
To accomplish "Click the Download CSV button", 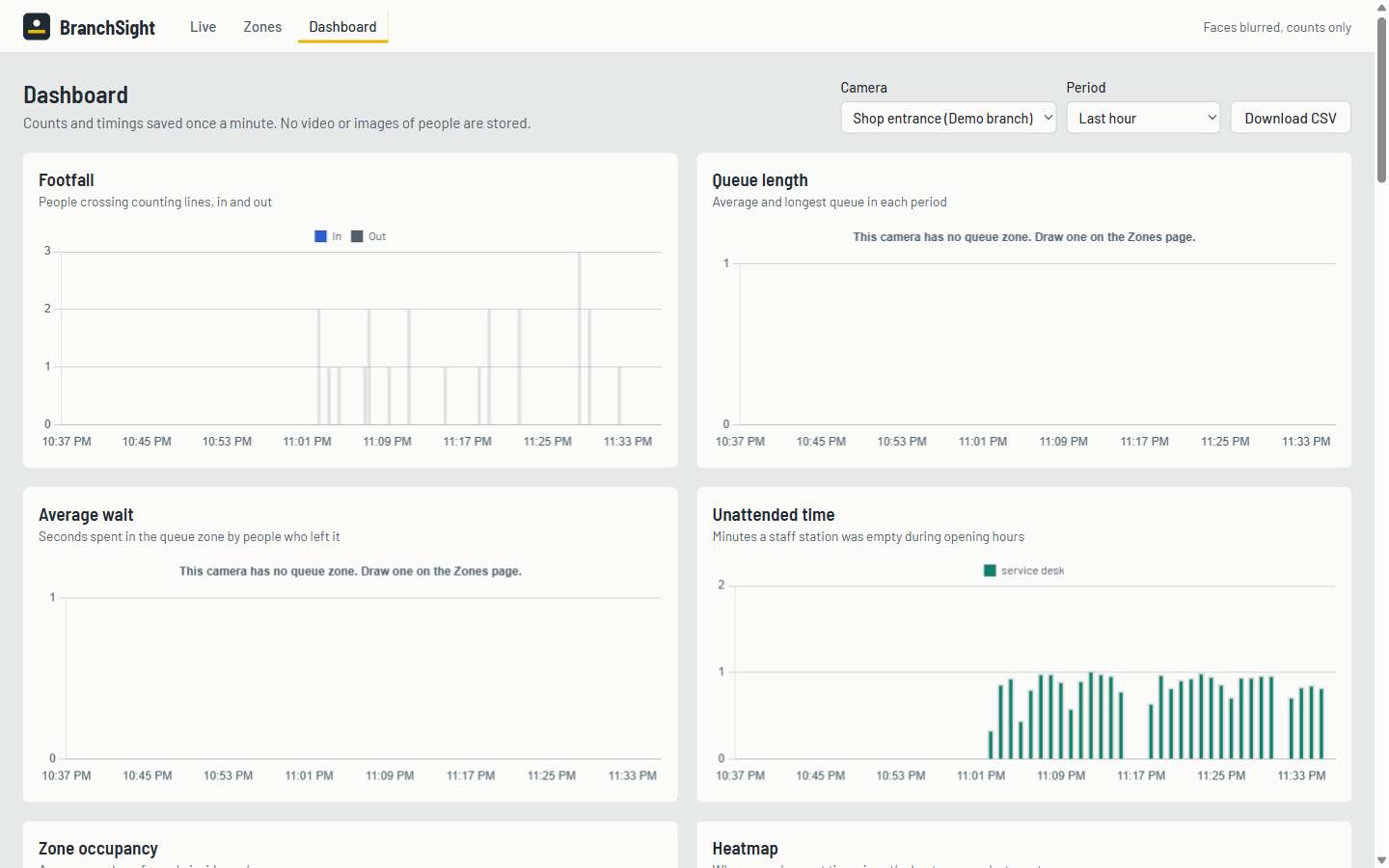I will click(1291, 118).
